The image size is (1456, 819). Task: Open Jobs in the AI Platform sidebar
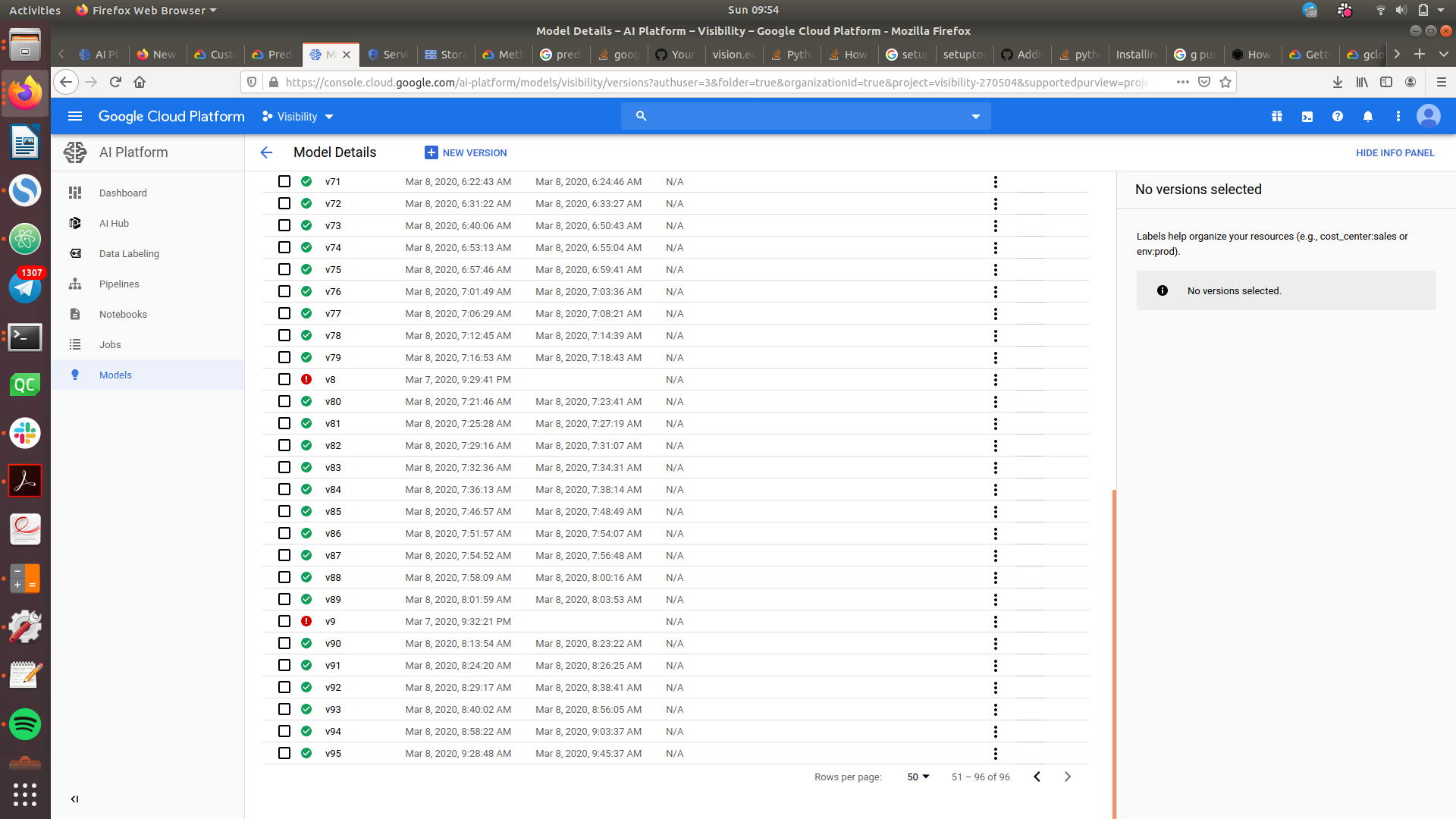coord(110,345)
